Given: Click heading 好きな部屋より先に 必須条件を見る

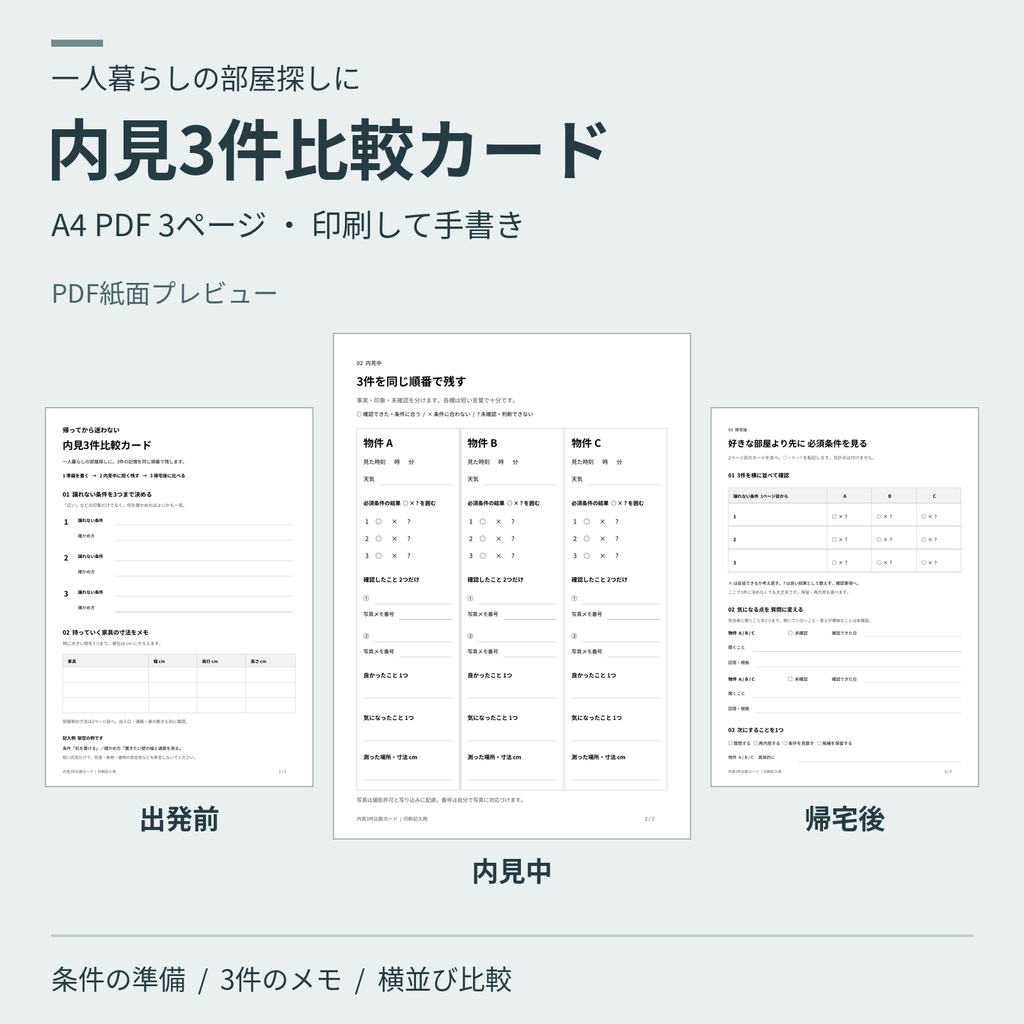Looking at the screenshot, I should (797, 443).
